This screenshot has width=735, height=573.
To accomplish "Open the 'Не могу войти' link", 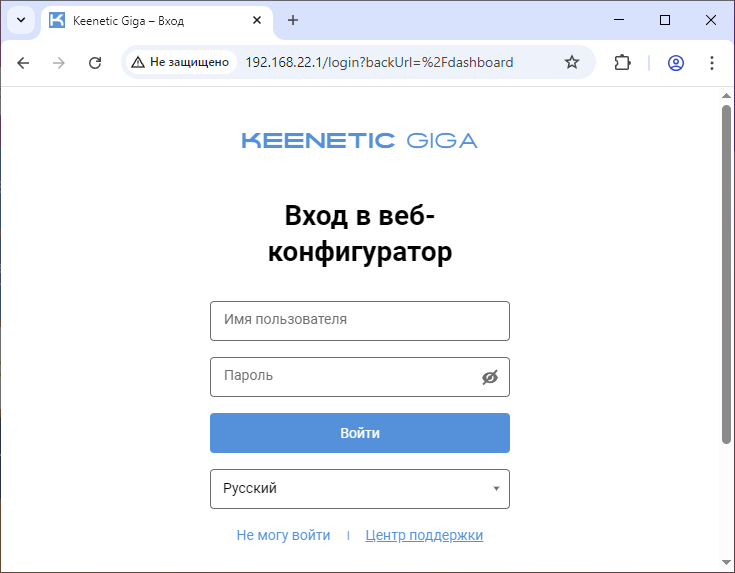I will point(283,536).
